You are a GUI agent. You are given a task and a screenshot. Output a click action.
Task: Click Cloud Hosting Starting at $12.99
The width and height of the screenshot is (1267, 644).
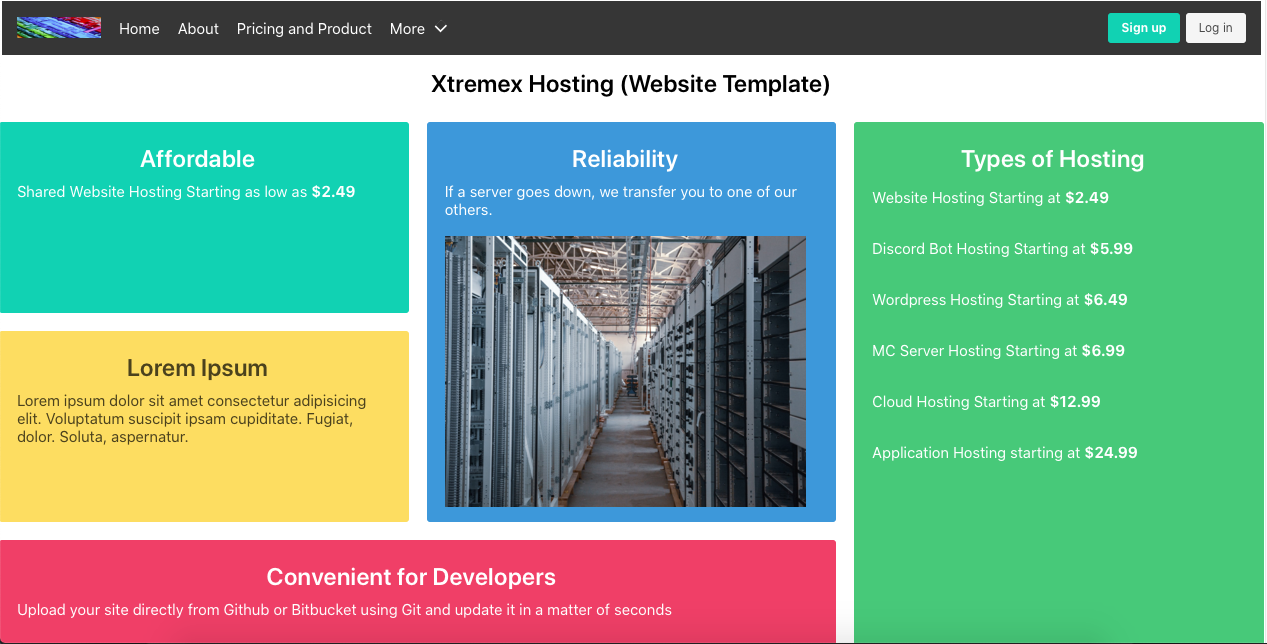pos(986,402)
